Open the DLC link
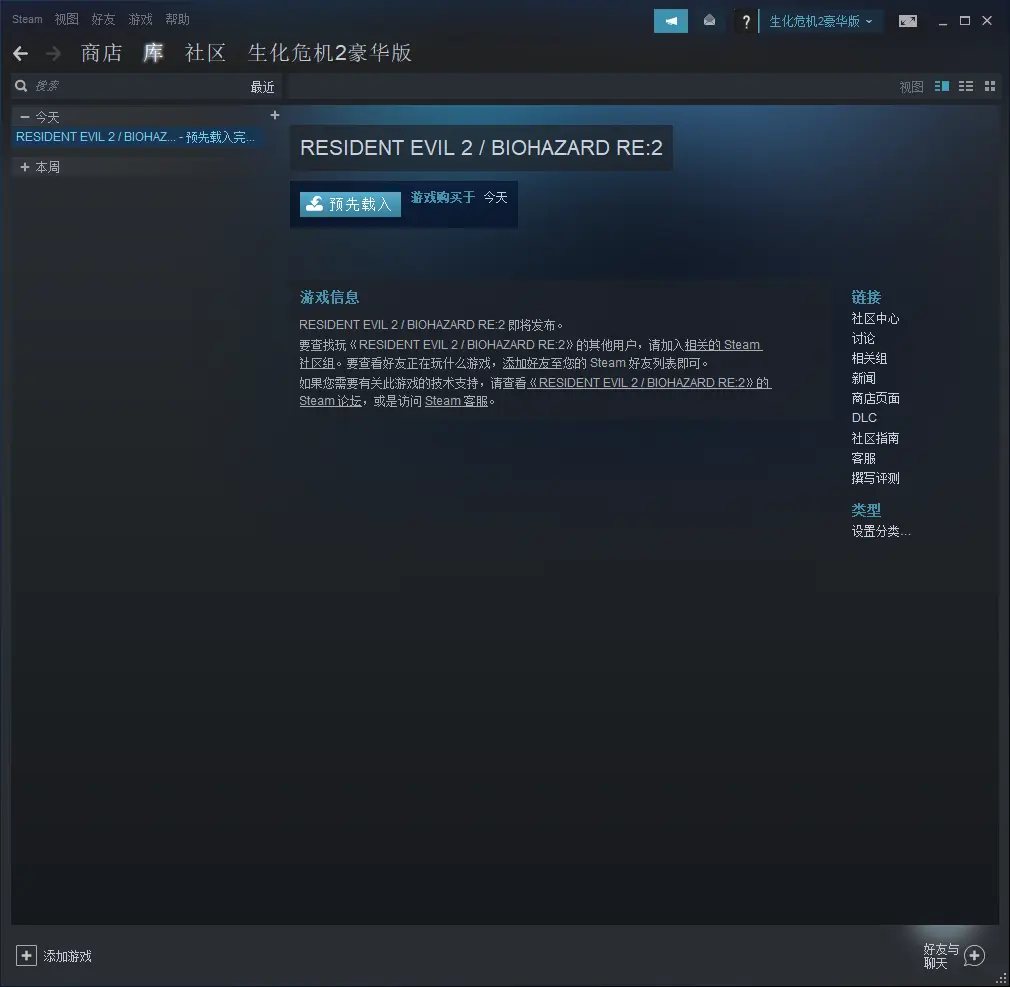1010x987 pixels. pos(864,417)
